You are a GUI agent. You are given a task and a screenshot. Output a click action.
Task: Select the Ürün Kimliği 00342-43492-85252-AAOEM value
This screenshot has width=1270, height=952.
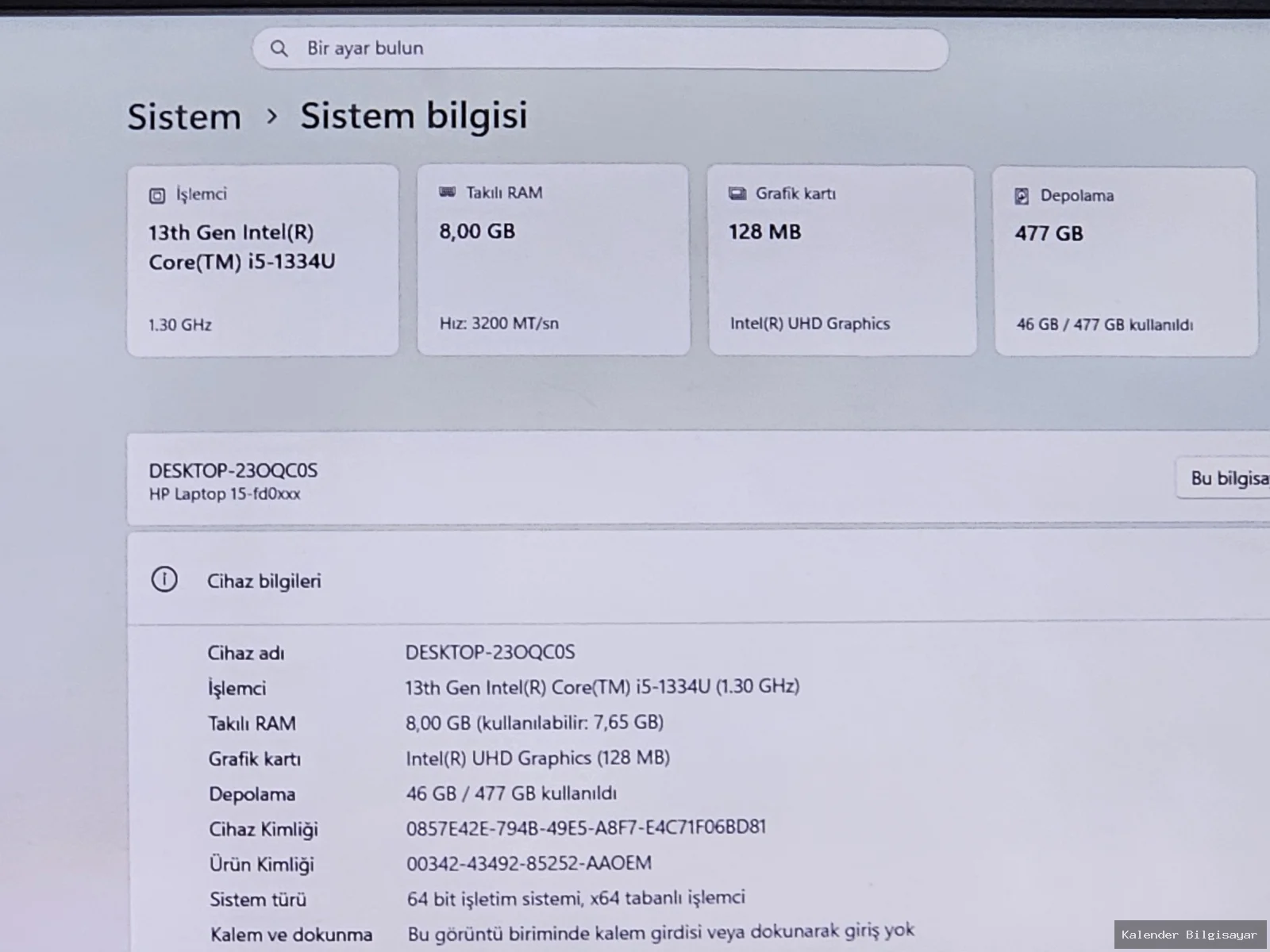pos(529,863)
